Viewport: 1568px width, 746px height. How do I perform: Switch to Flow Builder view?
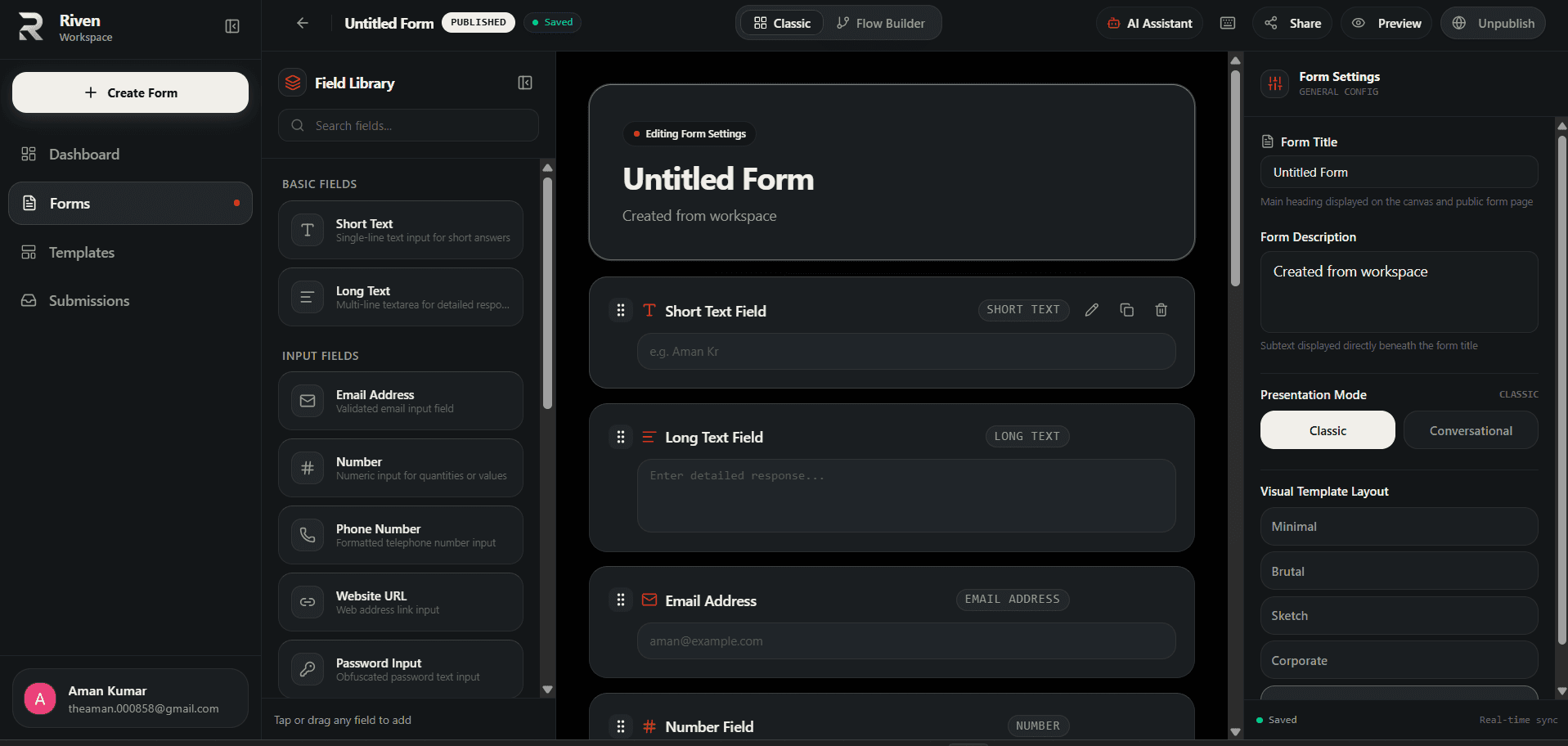pyautogui.click(x=881, y=23)
